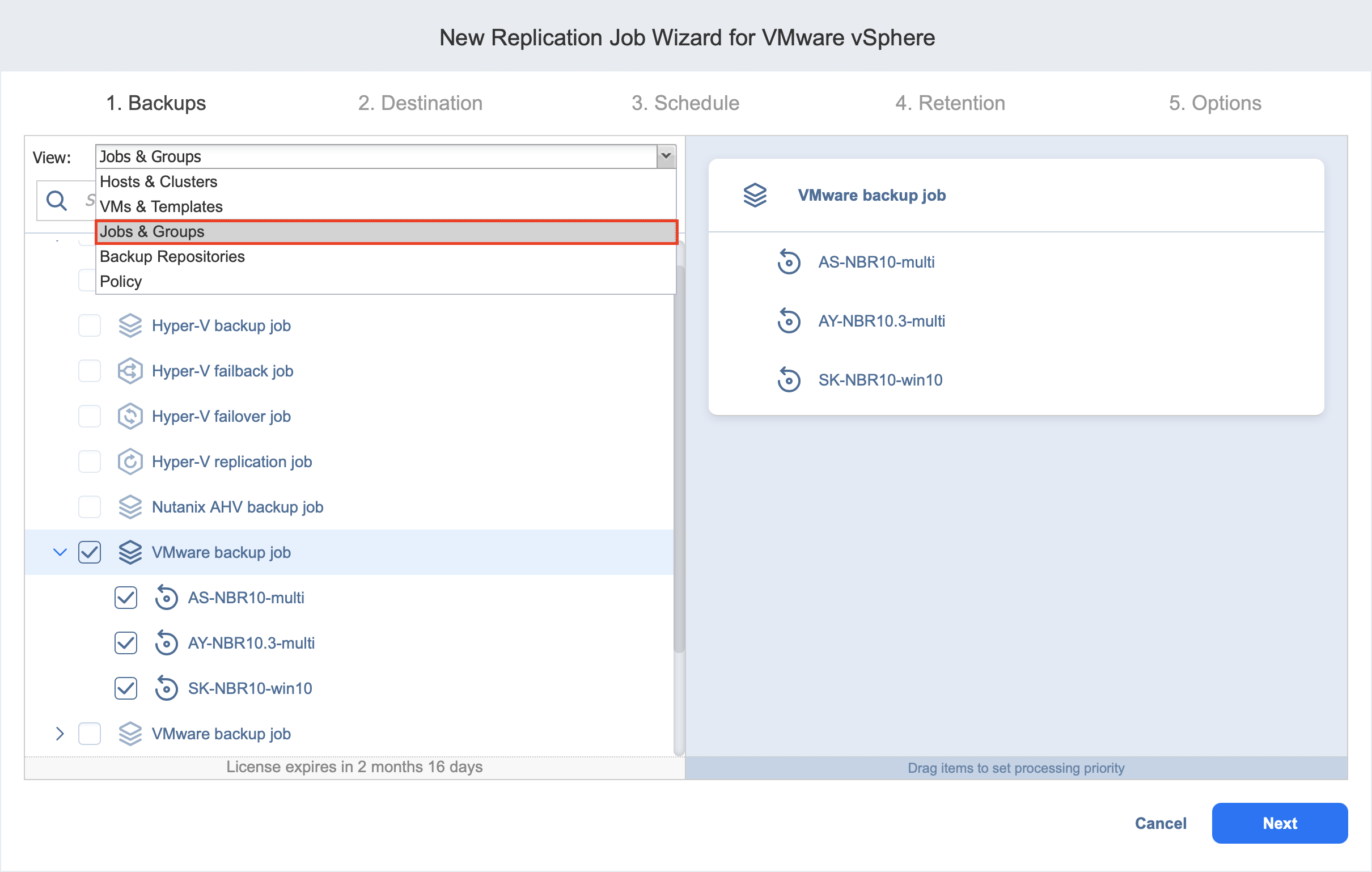Click the collapsed VMware backup job layers icon
The height and width of the screenshot is (872, 1372).
tap(130, 734)
